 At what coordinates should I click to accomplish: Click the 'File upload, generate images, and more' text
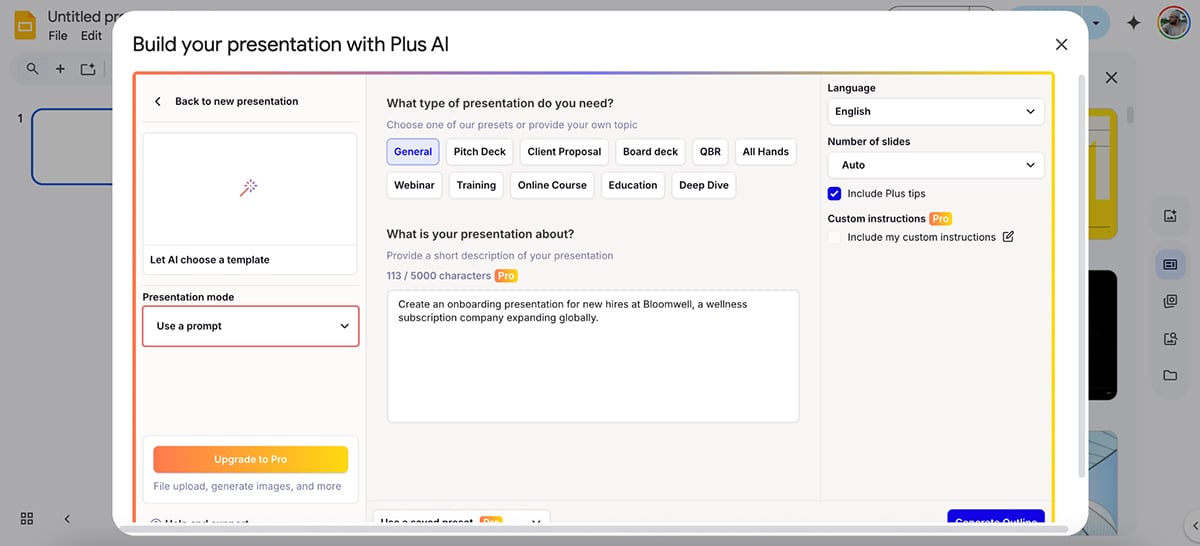[x=247, y=486]
